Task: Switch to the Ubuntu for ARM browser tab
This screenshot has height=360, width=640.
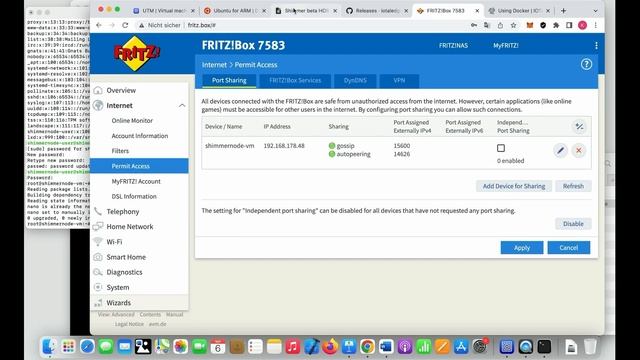Action: pos(235,11)
